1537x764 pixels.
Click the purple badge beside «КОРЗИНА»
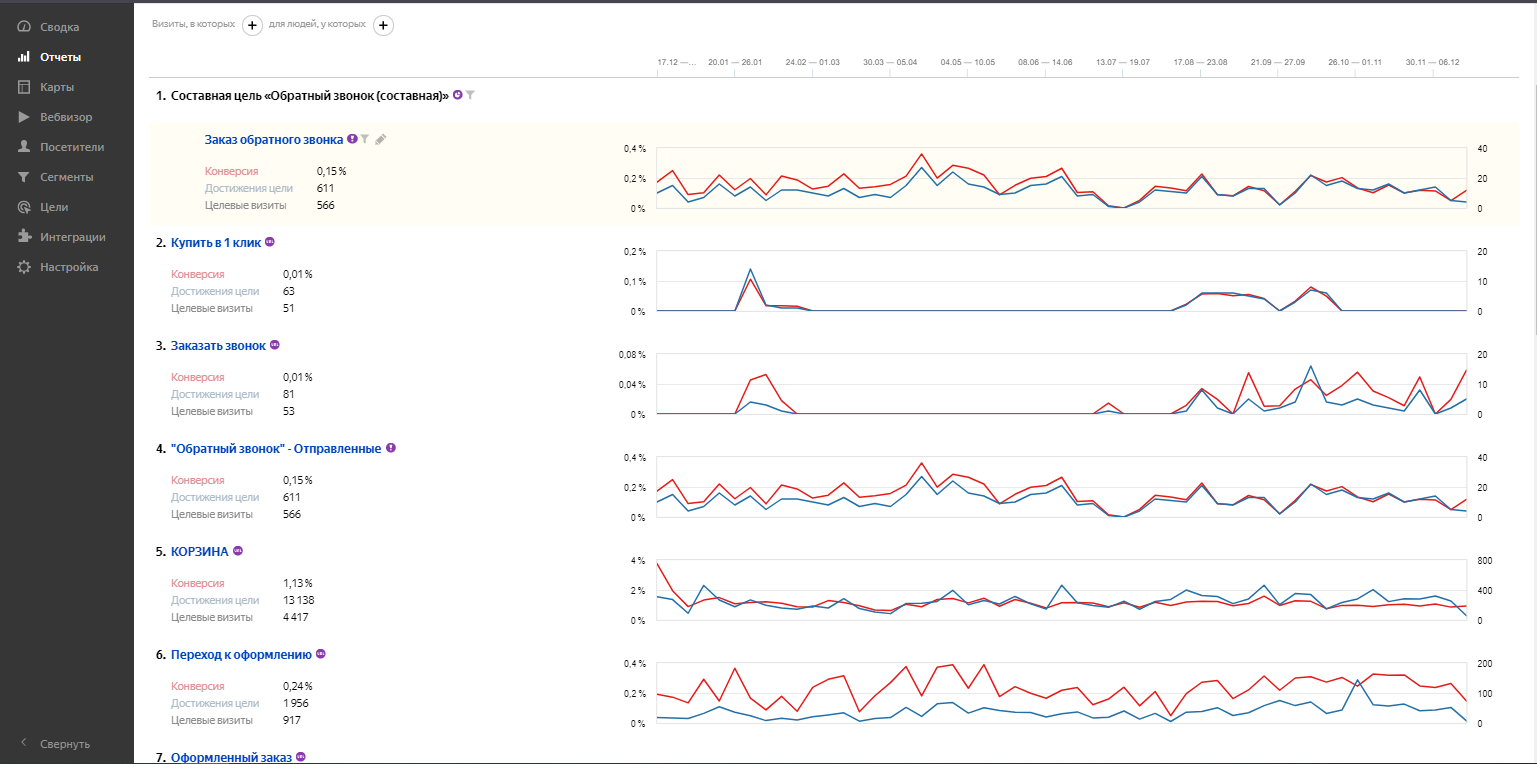[x=238, y=551]
